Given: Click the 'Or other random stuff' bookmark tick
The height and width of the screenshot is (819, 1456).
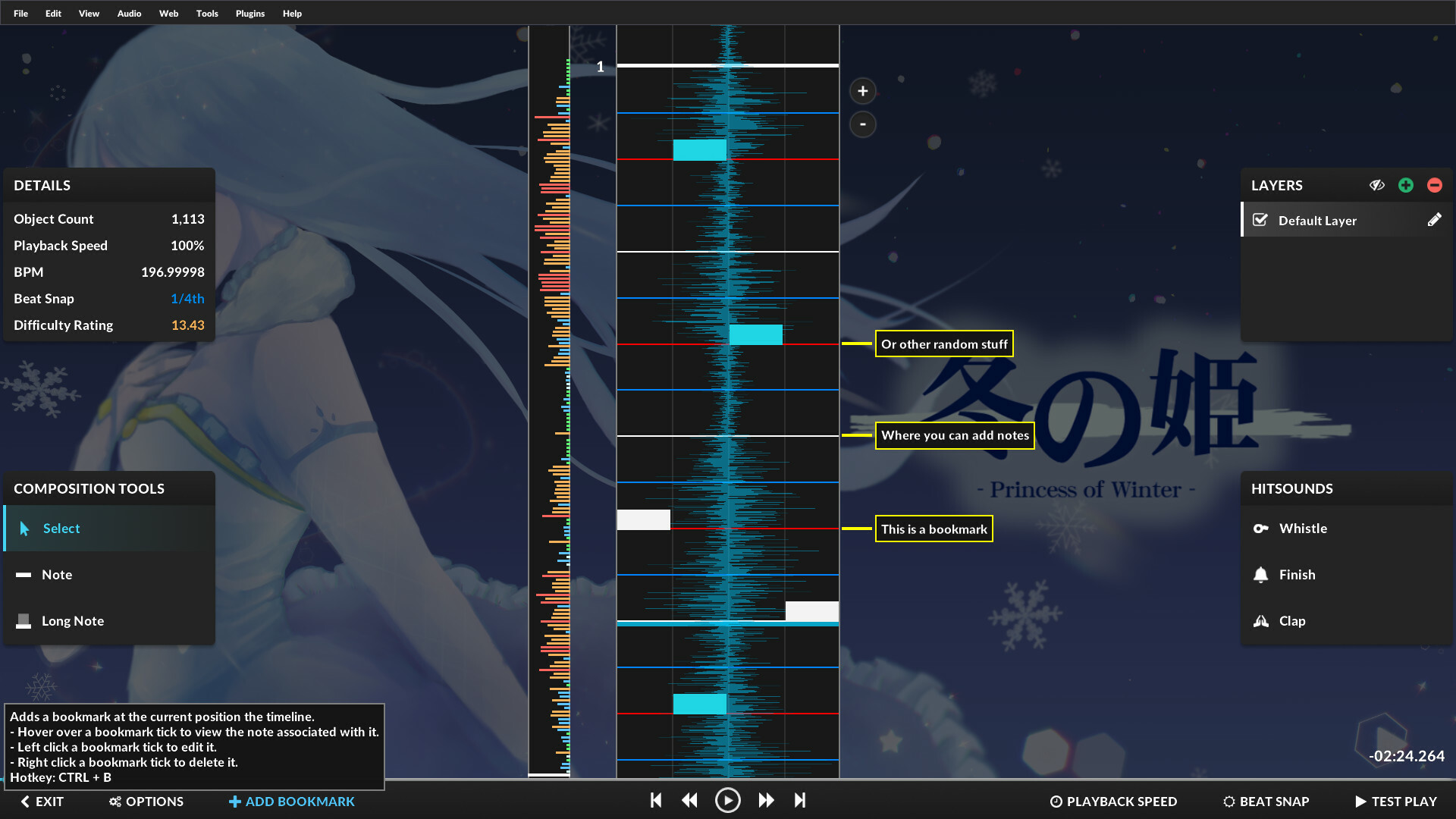Looking at the screenshot, I should (x=857, y=344).
